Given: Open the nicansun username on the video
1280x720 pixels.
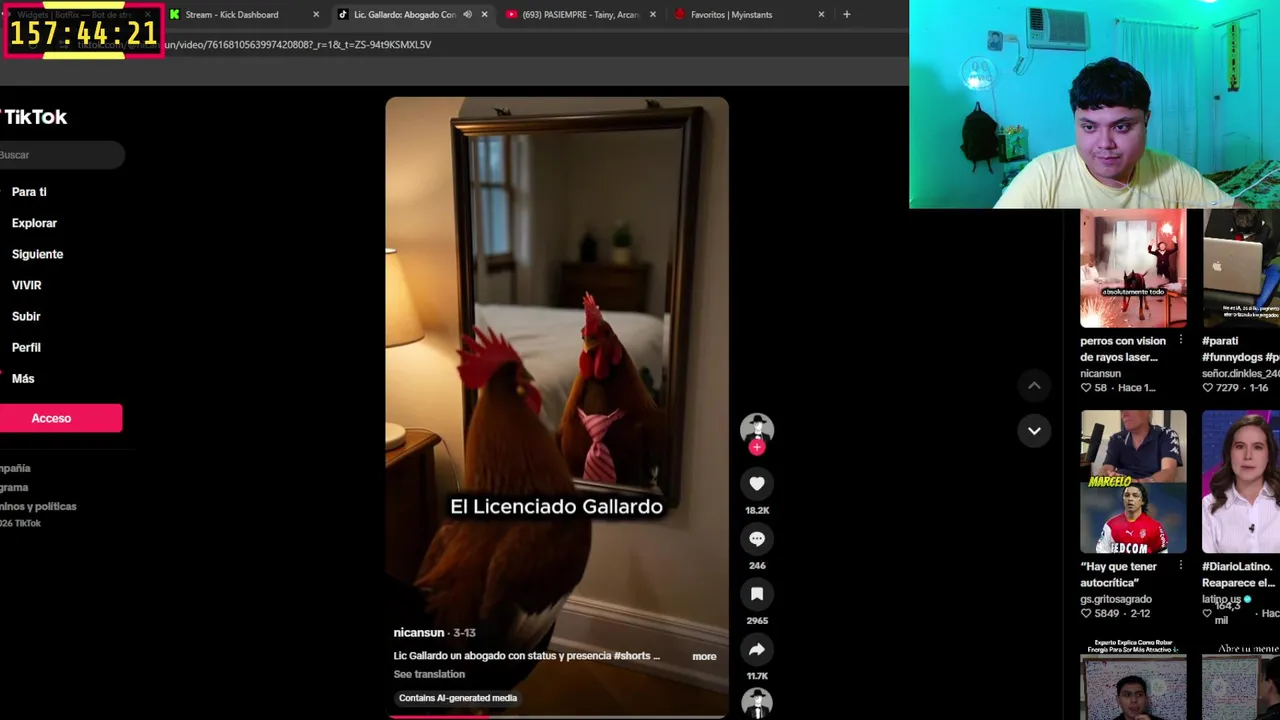Looking at the screenshot, I should click(x=419, y=633).
